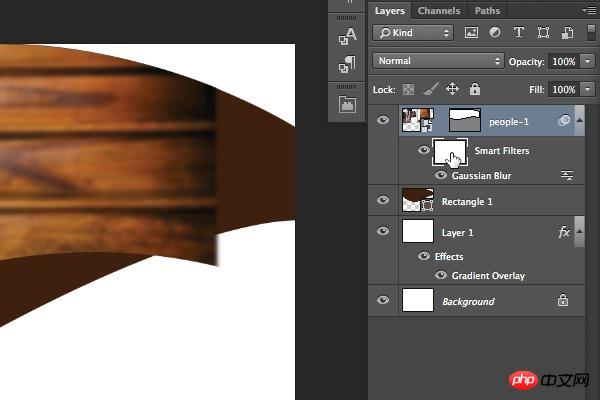Toggle Gradient Overlay effect visibility
This screenshot has width=600, height=400.
coord(441,275)
